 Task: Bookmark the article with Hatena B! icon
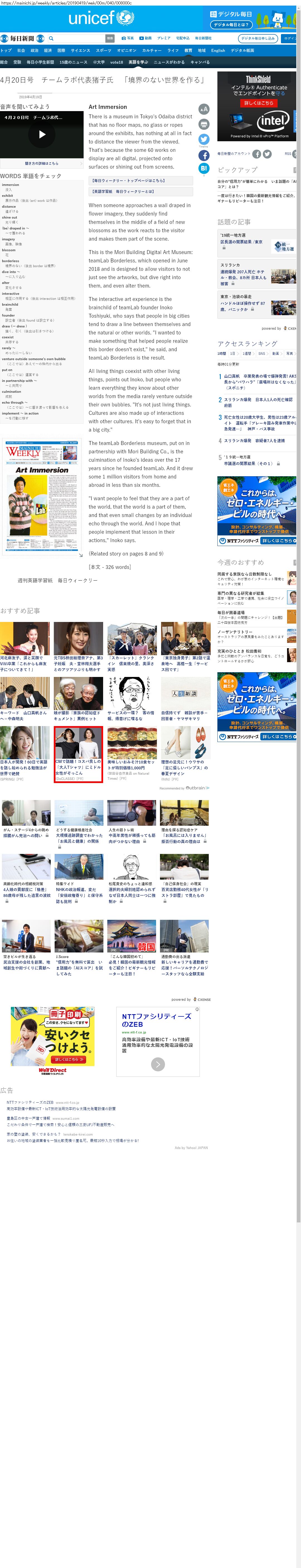[204, 168]
